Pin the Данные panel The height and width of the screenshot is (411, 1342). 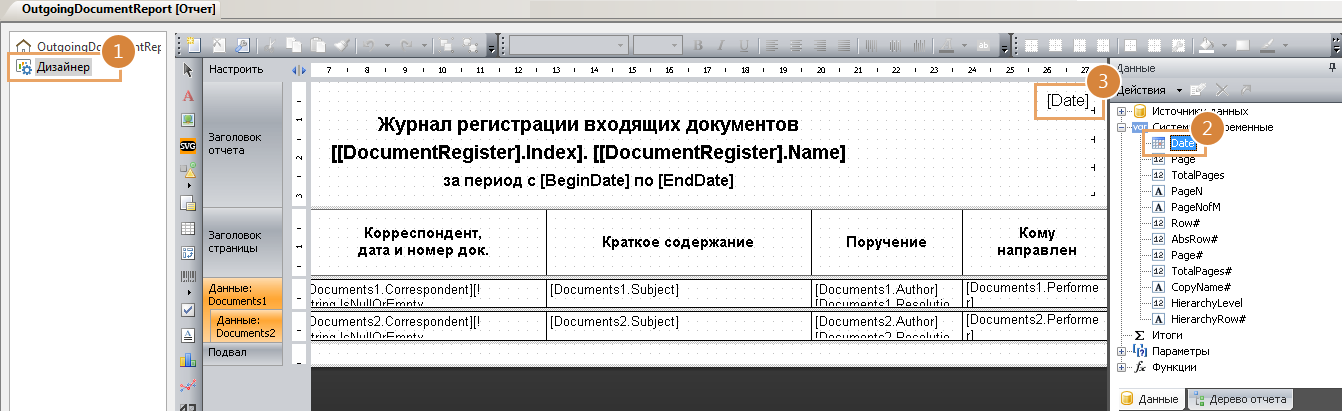tap(1333, 68)
